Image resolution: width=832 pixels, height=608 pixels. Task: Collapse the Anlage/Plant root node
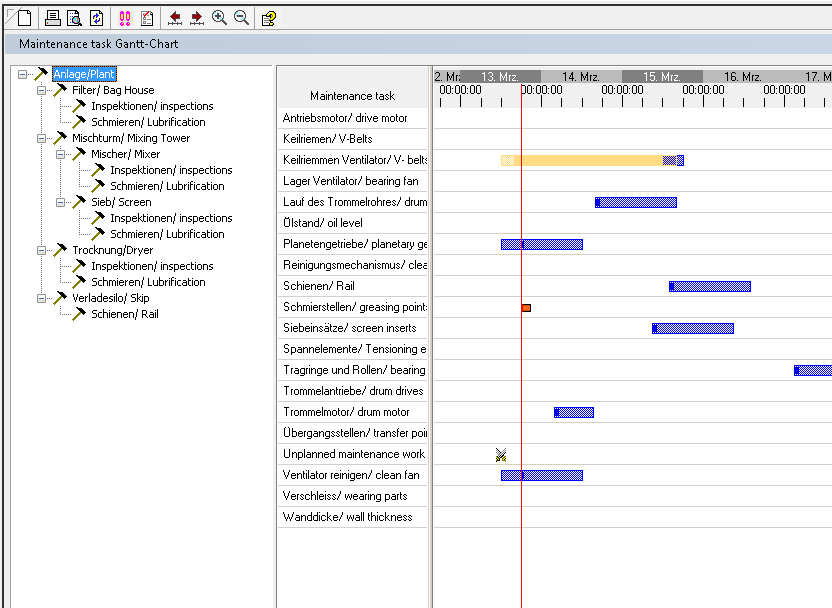pyautogui.click(x=22, y=74)
